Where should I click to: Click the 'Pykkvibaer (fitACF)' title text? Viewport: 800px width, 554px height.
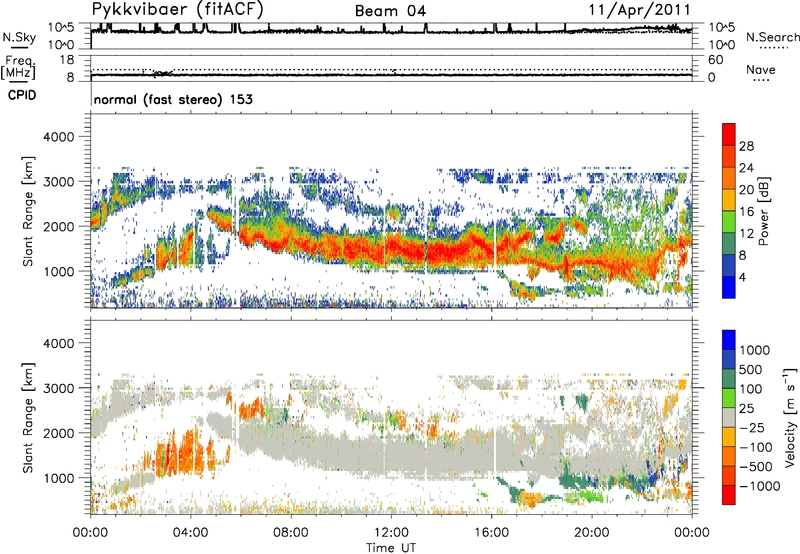(178, 10)
